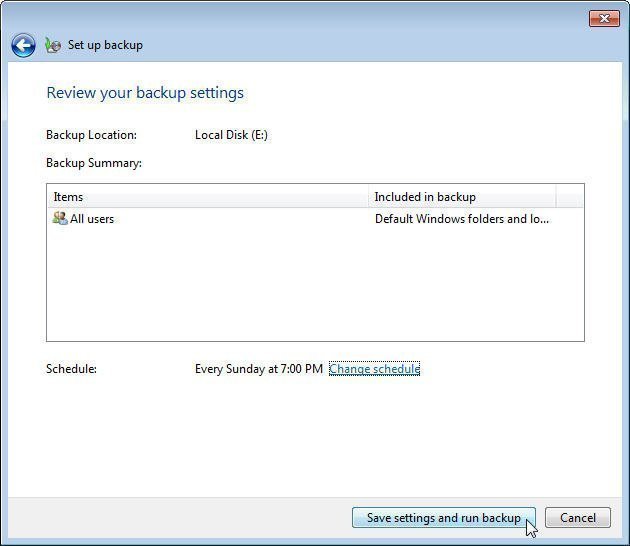This screenshot has height=546, width=630.
Task: Click the Included in backup column header
Action: 462,197
